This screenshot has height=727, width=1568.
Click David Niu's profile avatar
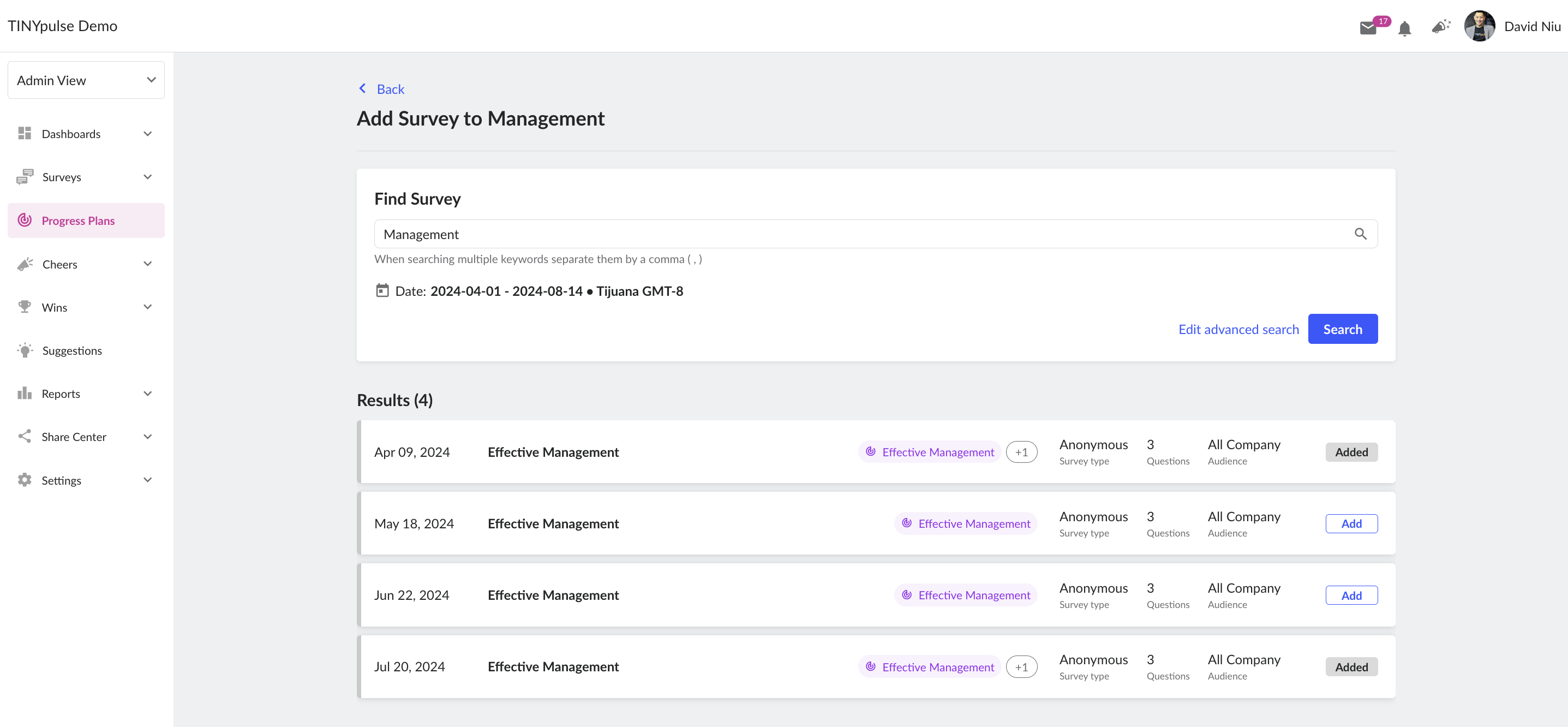point(1479,26)
